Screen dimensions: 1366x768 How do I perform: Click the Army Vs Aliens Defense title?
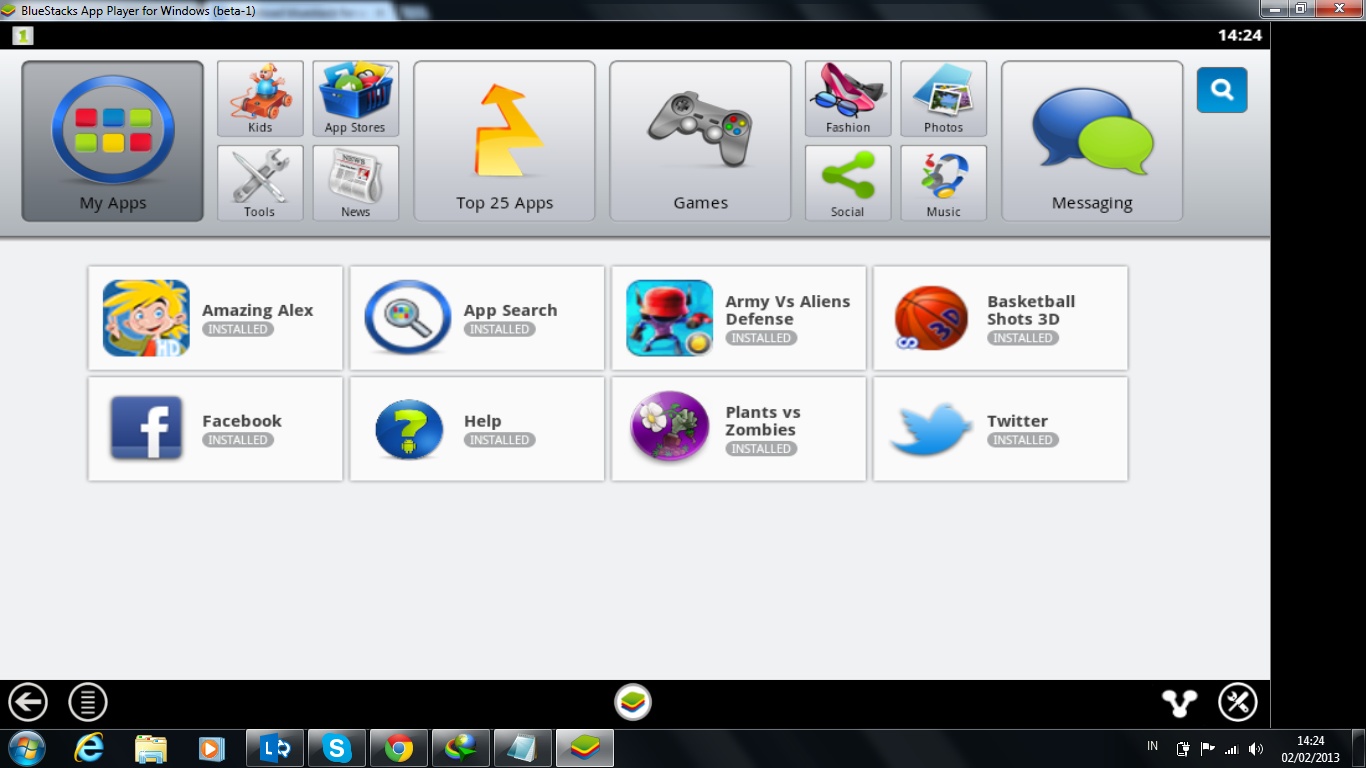[788, 310]
